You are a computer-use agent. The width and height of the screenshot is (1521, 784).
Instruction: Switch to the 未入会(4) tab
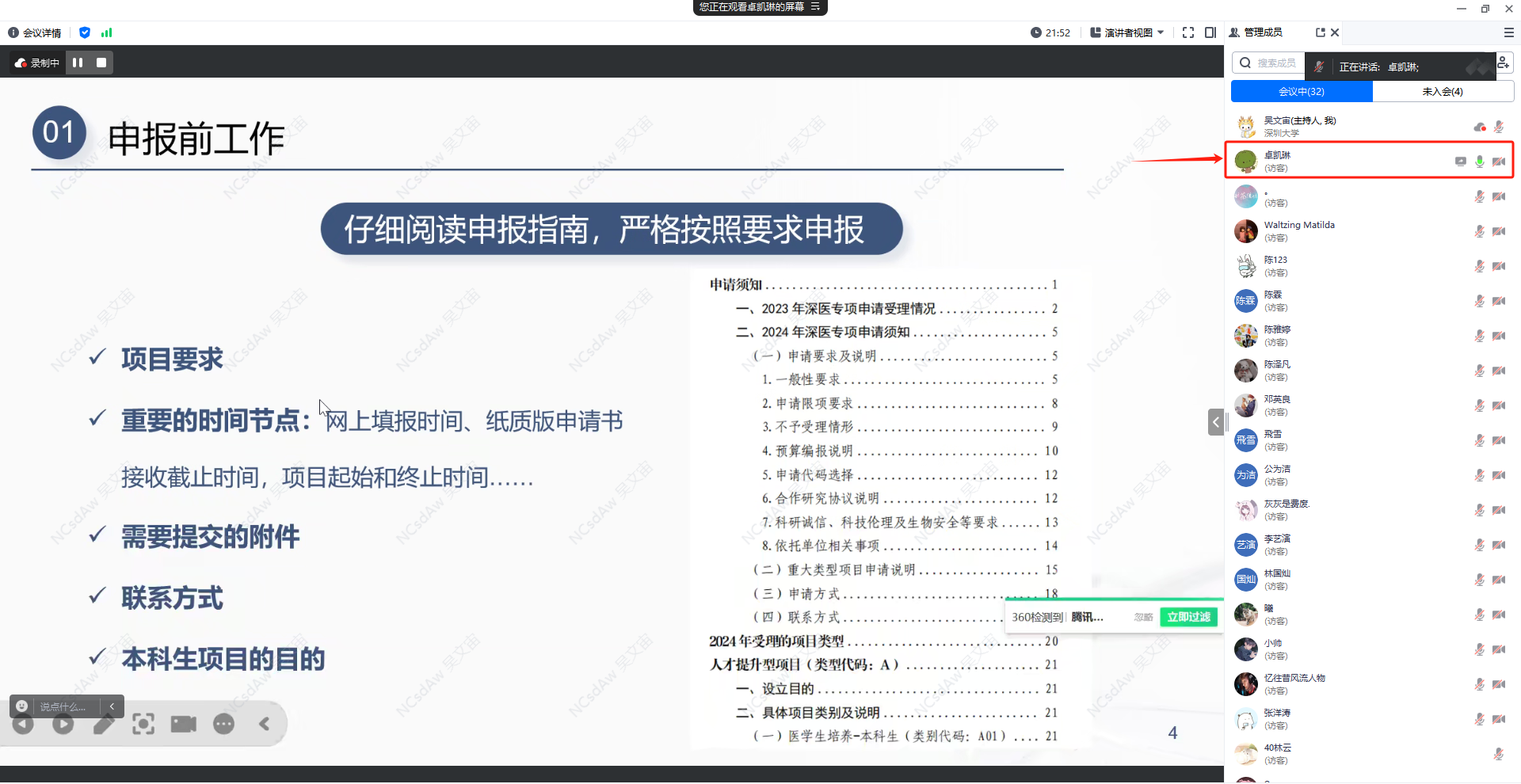point(1442,92)
